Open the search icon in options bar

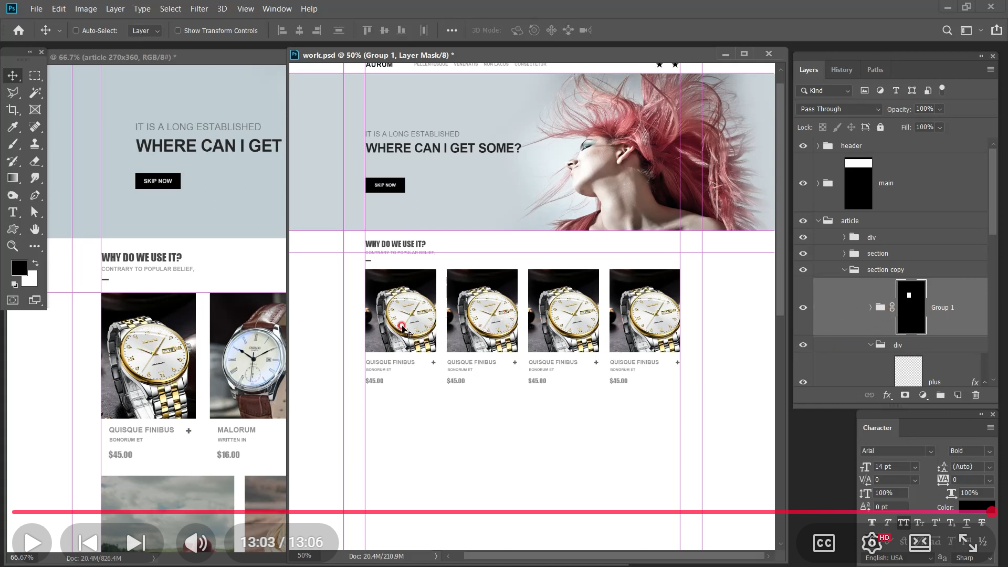tap(947, 30)
